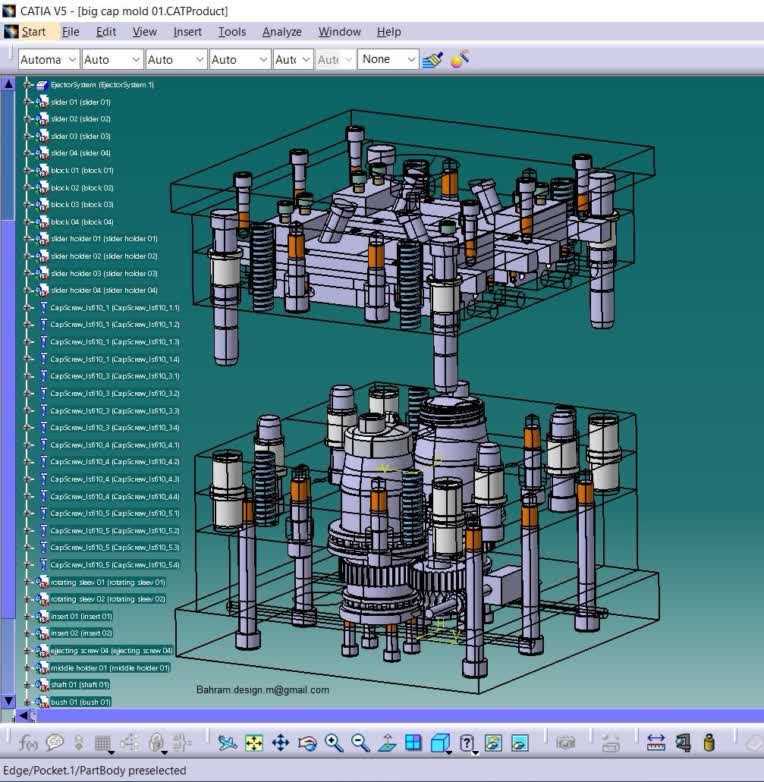Open the Window menu
Screen dimensions: 764x782
click(x=340, y=32)
